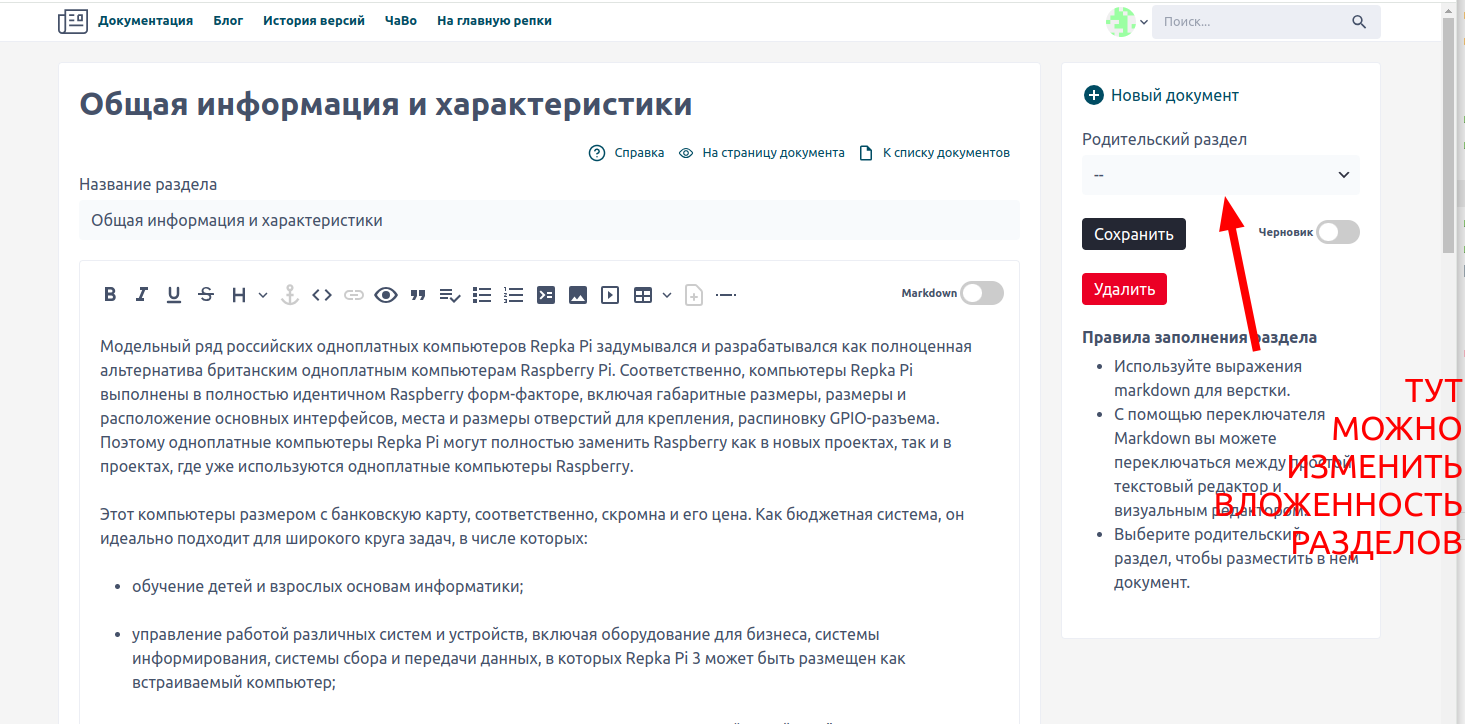
Task: Open the Документация menu item
Action: [x=145, y=21]
